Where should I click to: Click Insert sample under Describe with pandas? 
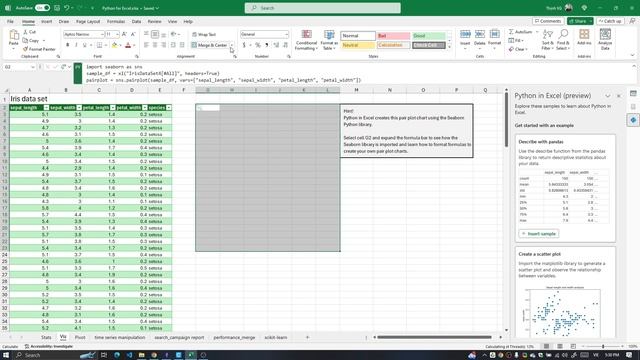(539, 234)
